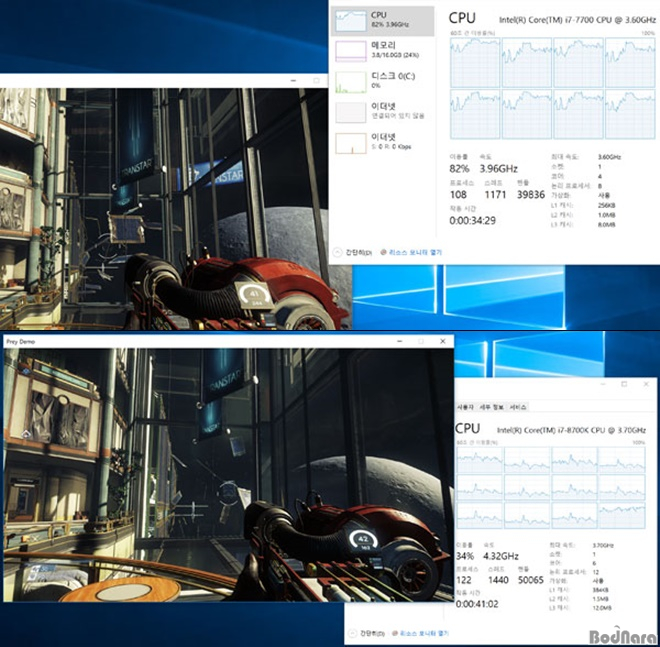Viewport: 660px width, 647px height.
Task: Click the 1171 threads value
Action: [495, 194]
